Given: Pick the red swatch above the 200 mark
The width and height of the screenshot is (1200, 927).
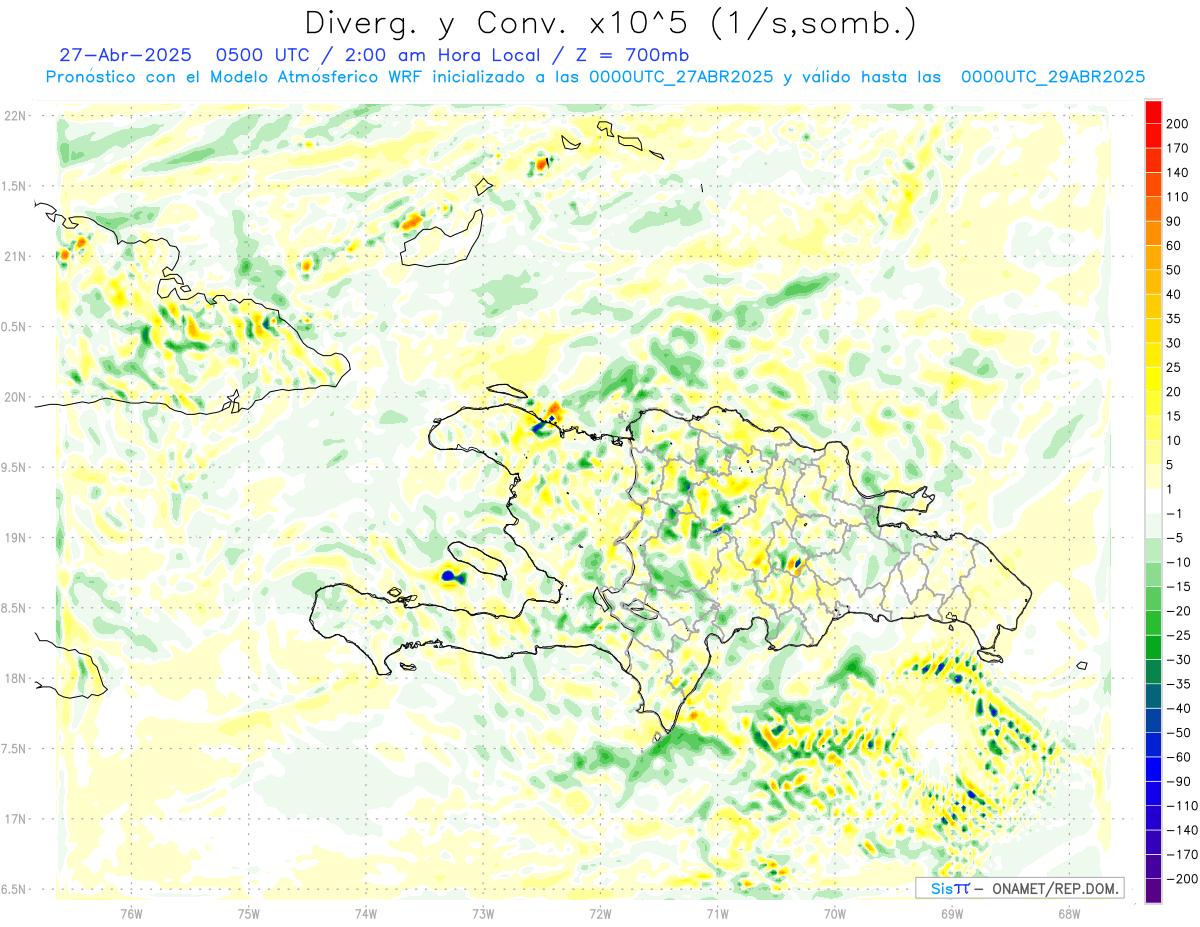Looking at the screenshot, I should pyautogui.click(x=1153, y=112).
